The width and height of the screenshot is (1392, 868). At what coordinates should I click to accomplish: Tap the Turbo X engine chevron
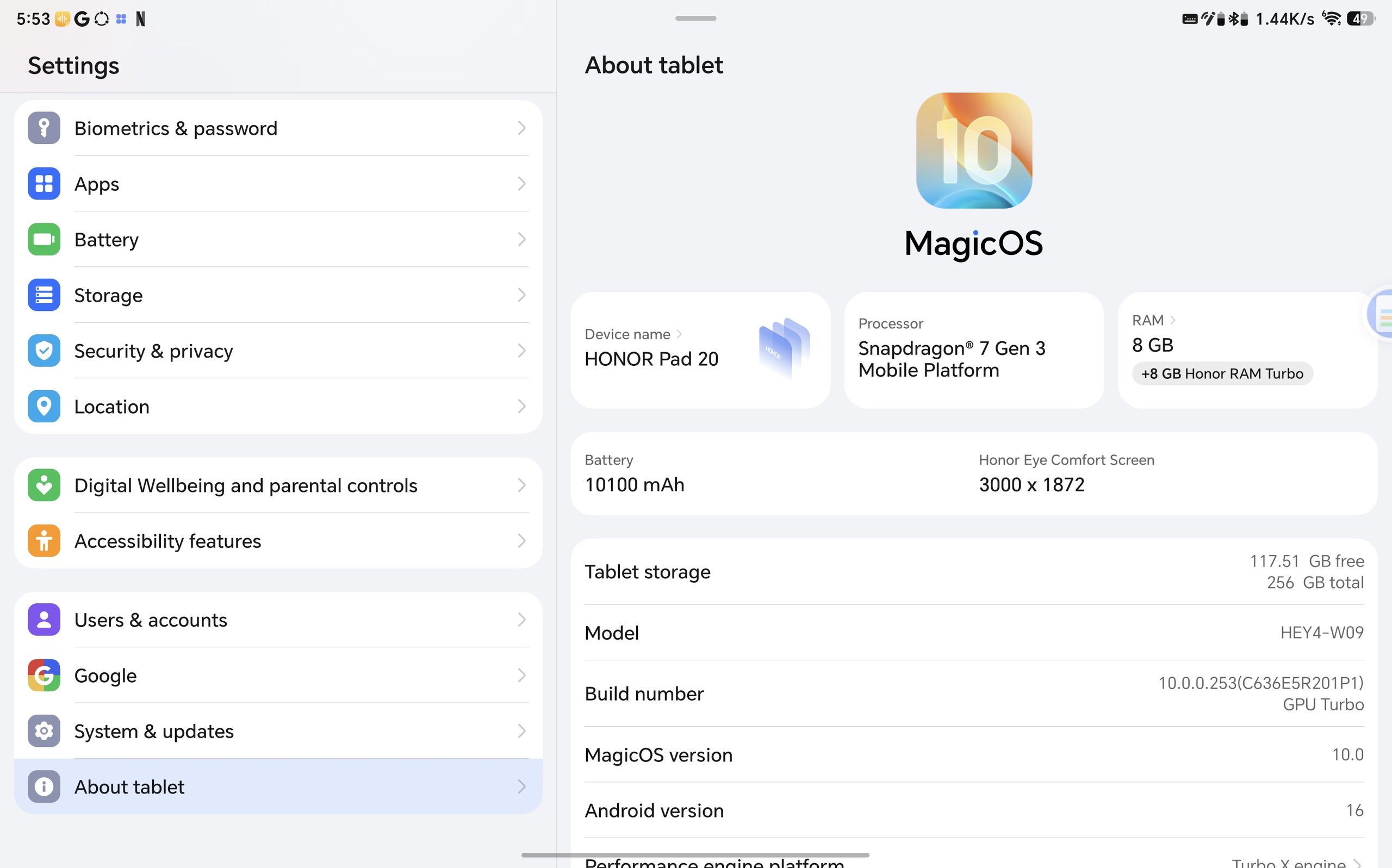(x=1357, y=864)
